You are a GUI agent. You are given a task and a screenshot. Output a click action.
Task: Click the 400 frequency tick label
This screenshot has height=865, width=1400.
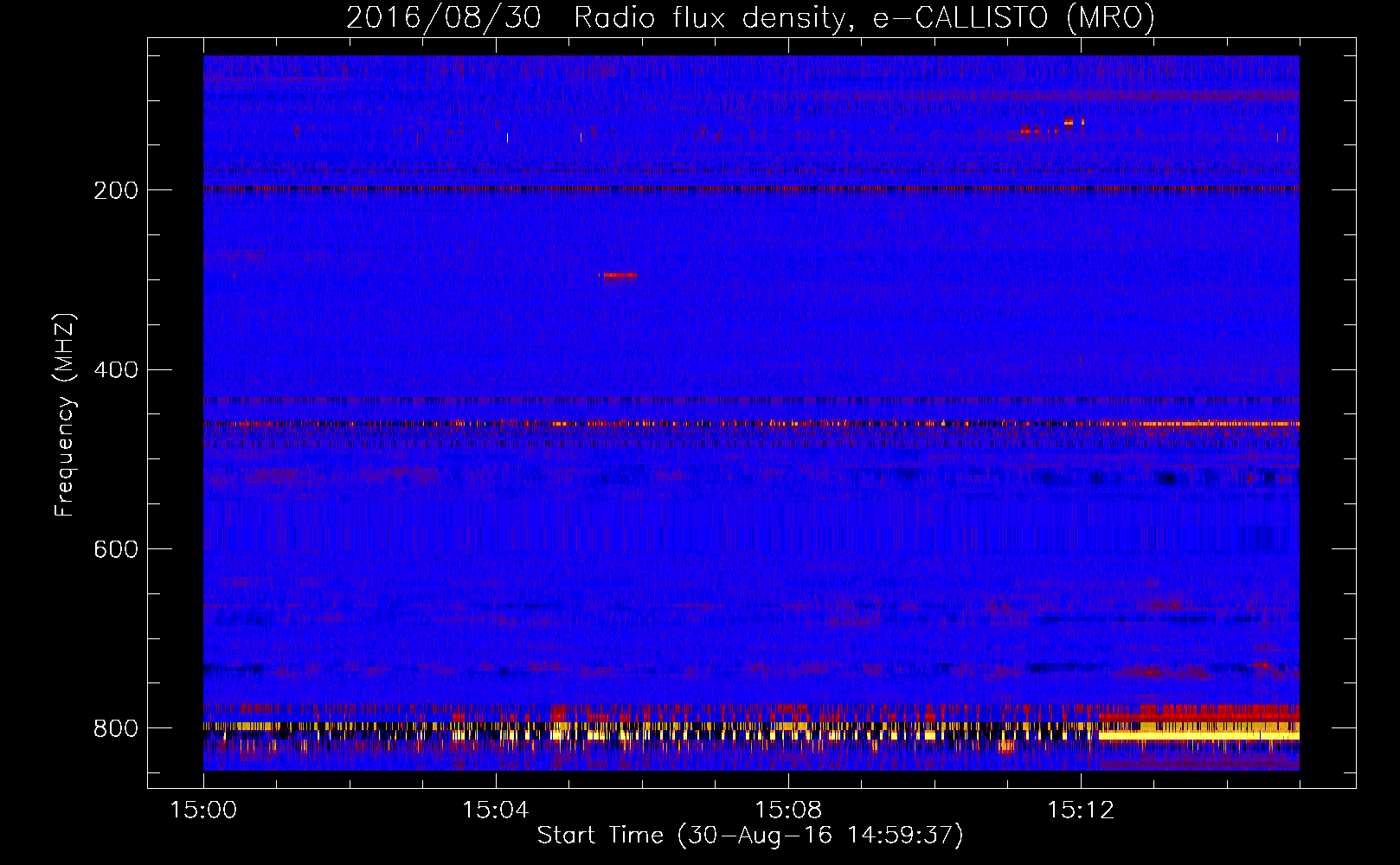point(116,370)
